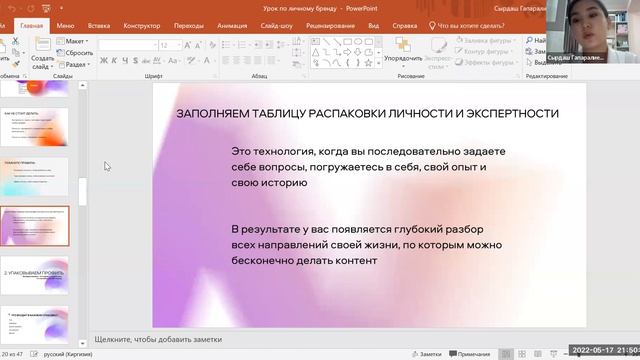This screenshot has height=360, width=640.
Task: Click the text highlight color button
Action: [191, 60]
